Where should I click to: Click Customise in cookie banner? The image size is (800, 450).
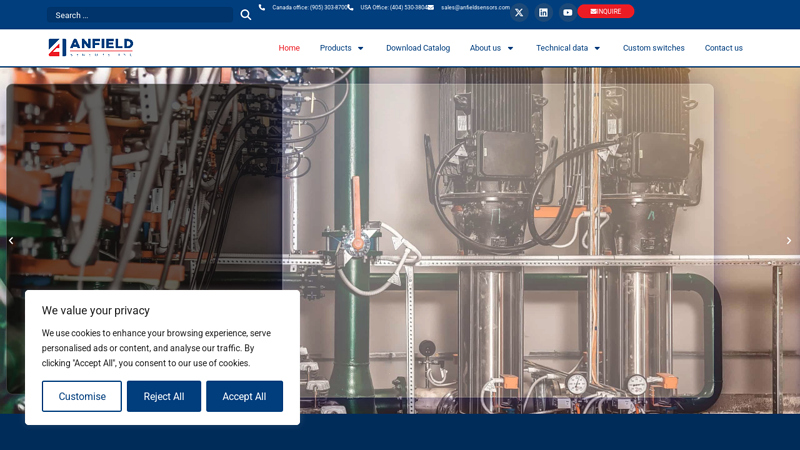click(x=82, y=396)
